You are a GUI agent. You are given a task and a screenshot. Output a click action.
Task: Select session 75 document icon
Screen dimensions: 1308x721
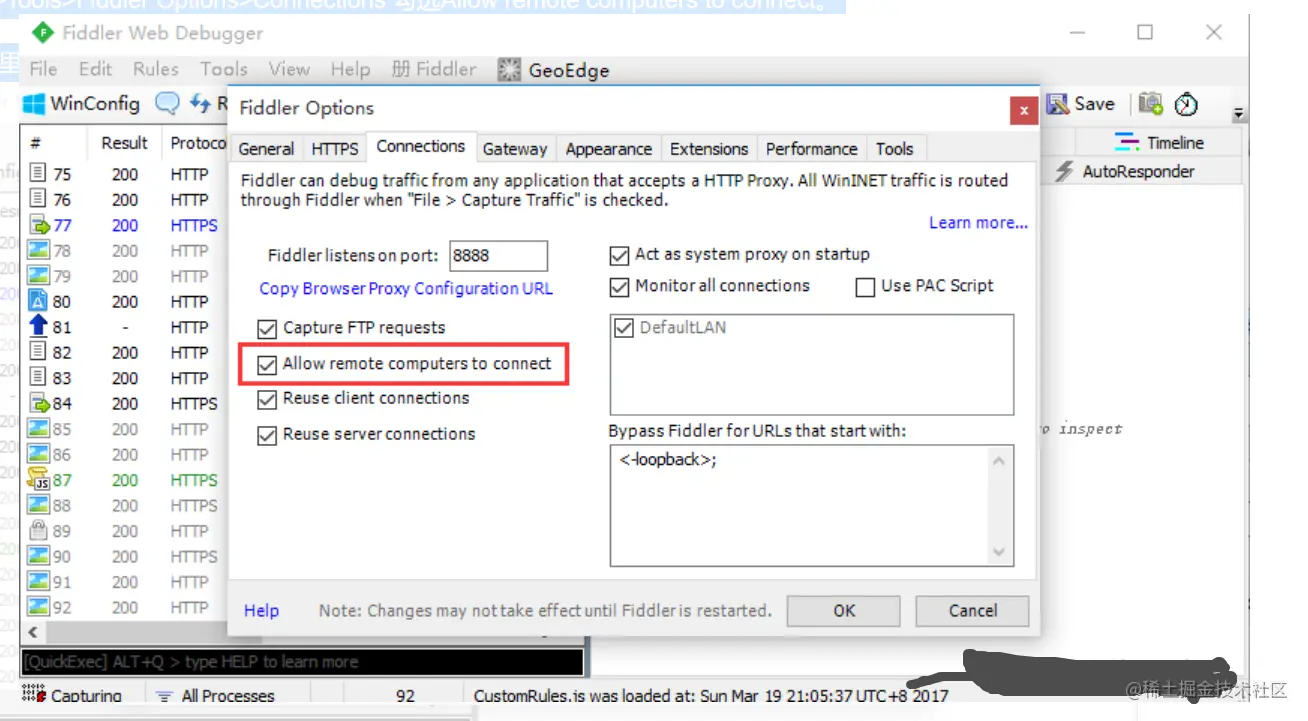point(38,174)
